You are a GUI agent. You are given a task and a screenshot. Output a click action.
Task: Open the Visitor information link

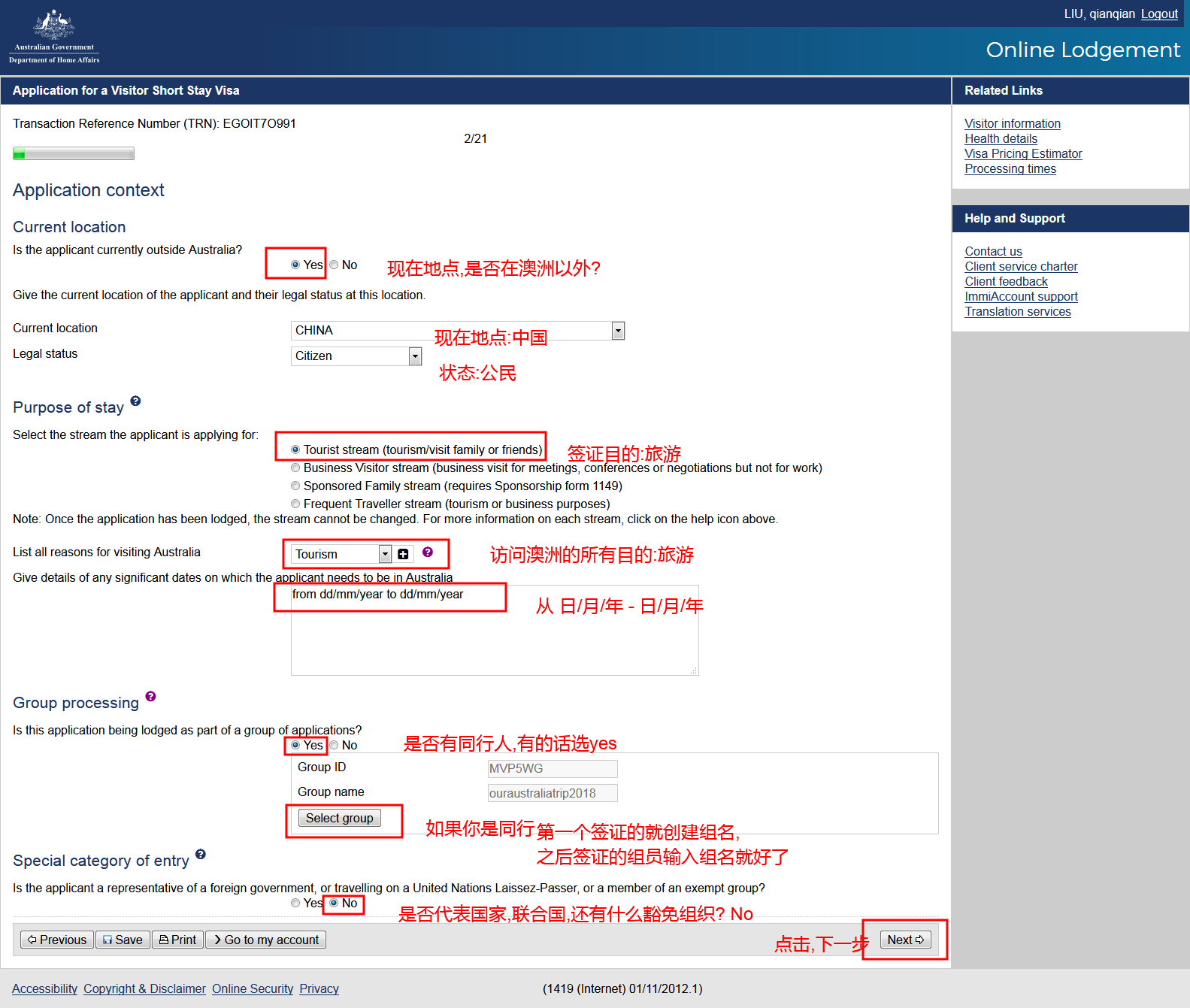coord(1012,123)
